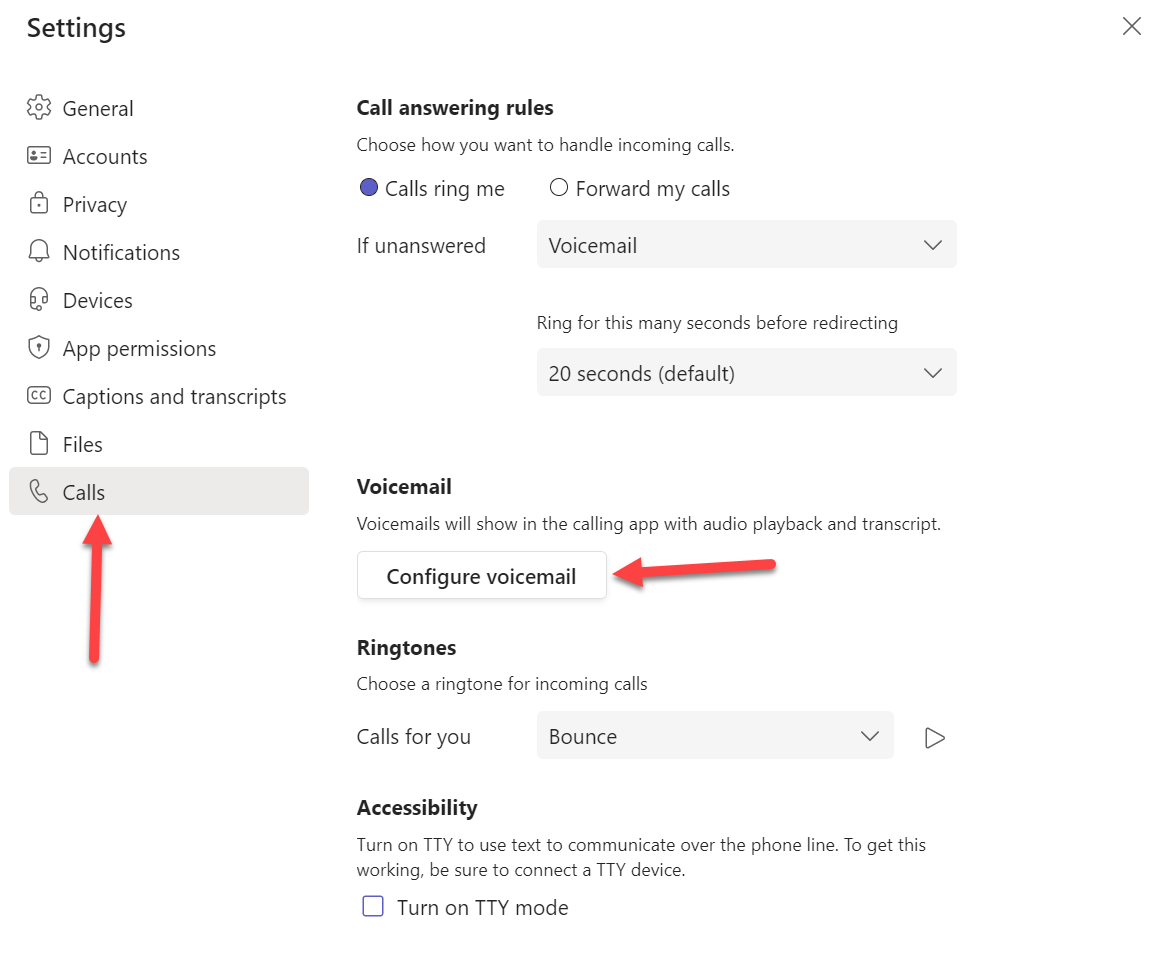The image size is (1150, 961).
Task: Open the Bounce ringtone dropdown
Action: 714,737
